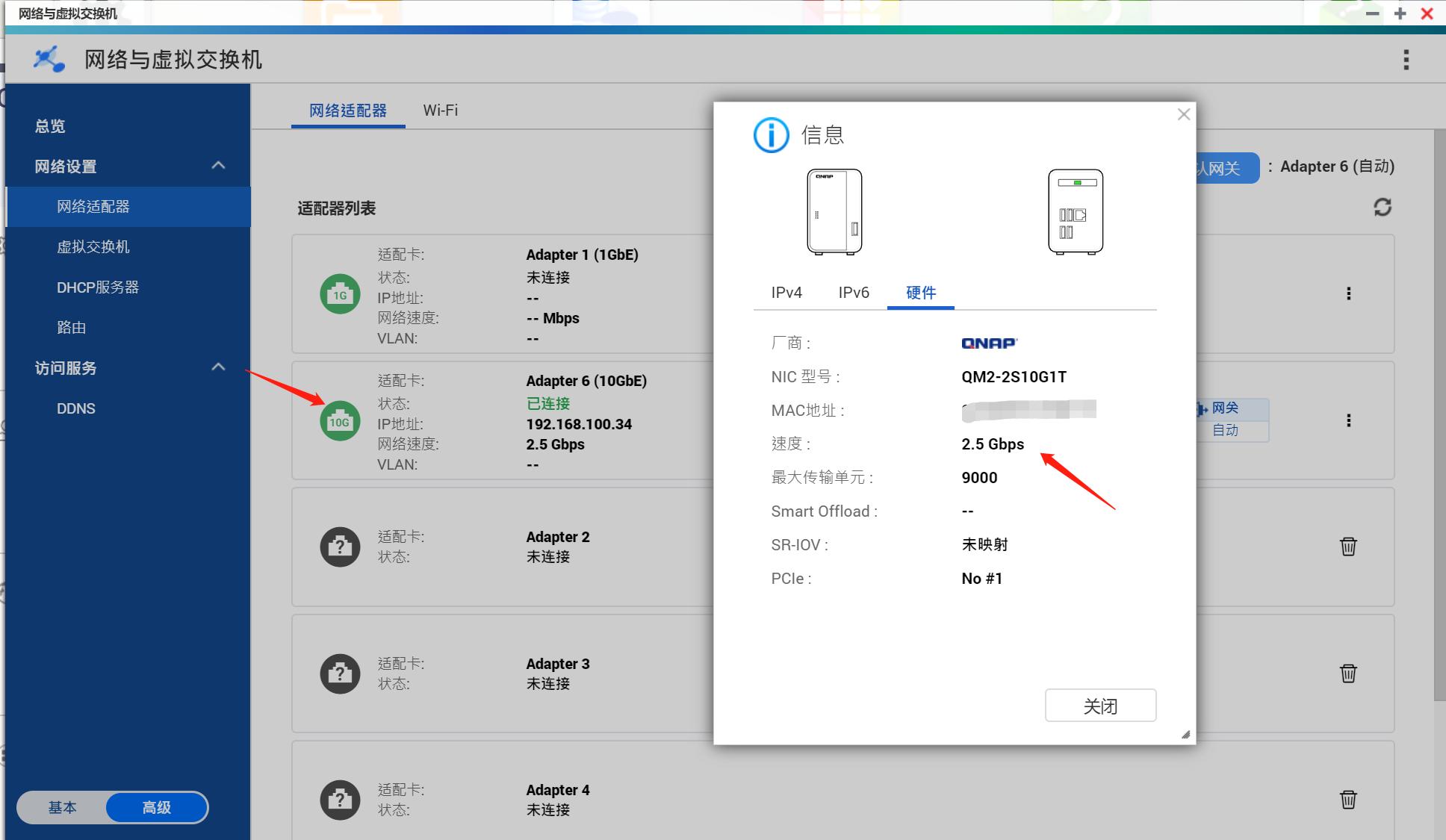Delete Adapter 4 using the trash icon
Viewport: 1446px width, 840px height.
click(x=1348, y=799)
